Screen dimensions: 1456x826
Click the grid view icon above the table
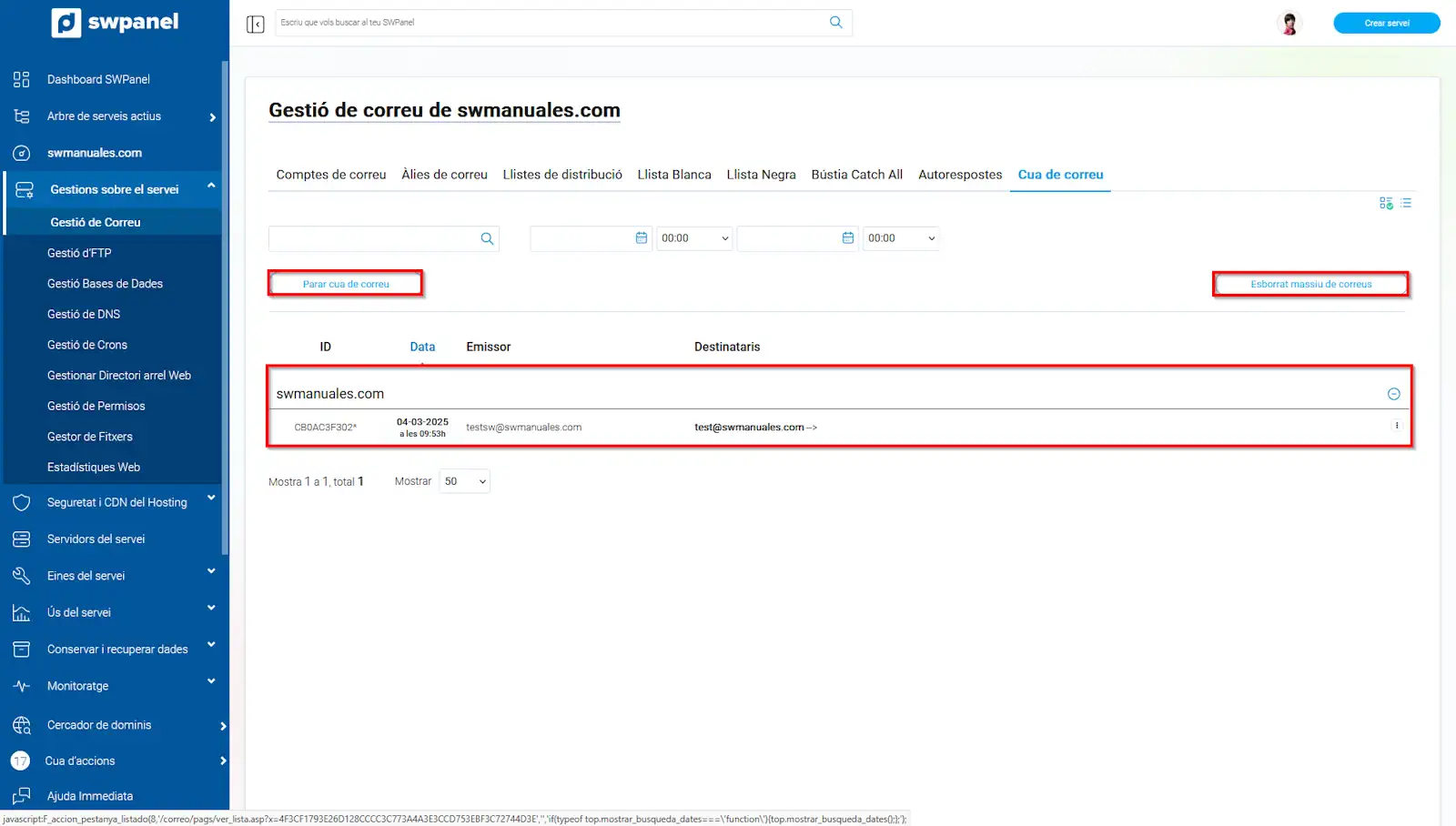pyautogui.click(x=1385, y=203)
